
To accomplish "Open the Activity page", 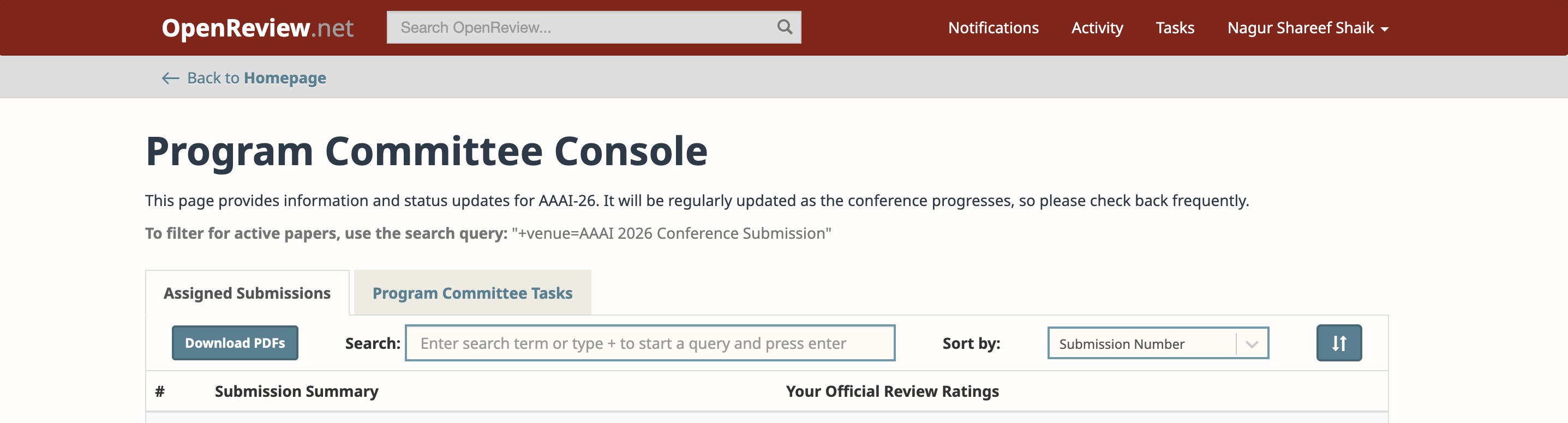I will (x=1097, y=28).
